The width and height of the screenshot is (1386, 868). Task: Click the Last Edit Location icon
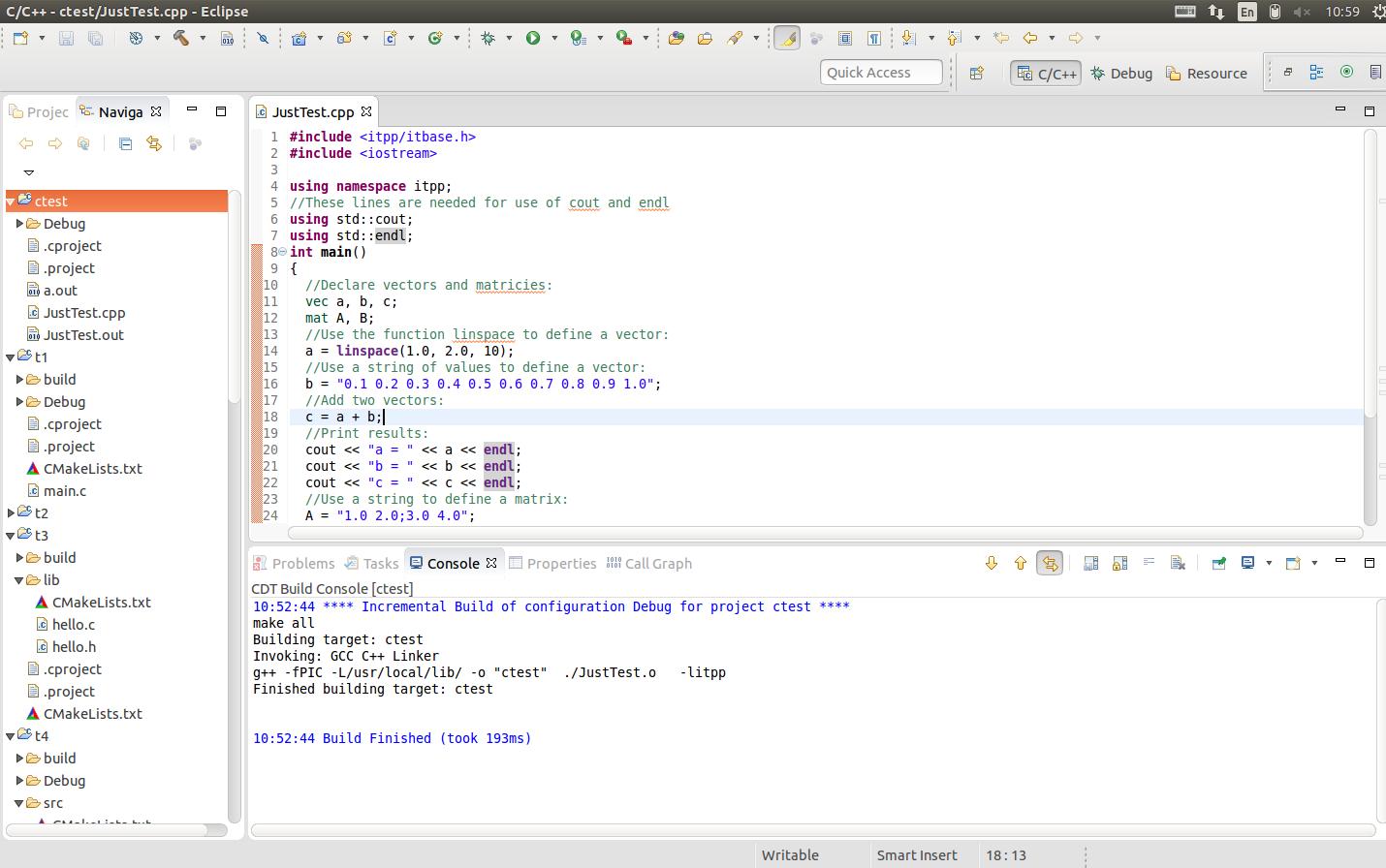[1001, 38]
